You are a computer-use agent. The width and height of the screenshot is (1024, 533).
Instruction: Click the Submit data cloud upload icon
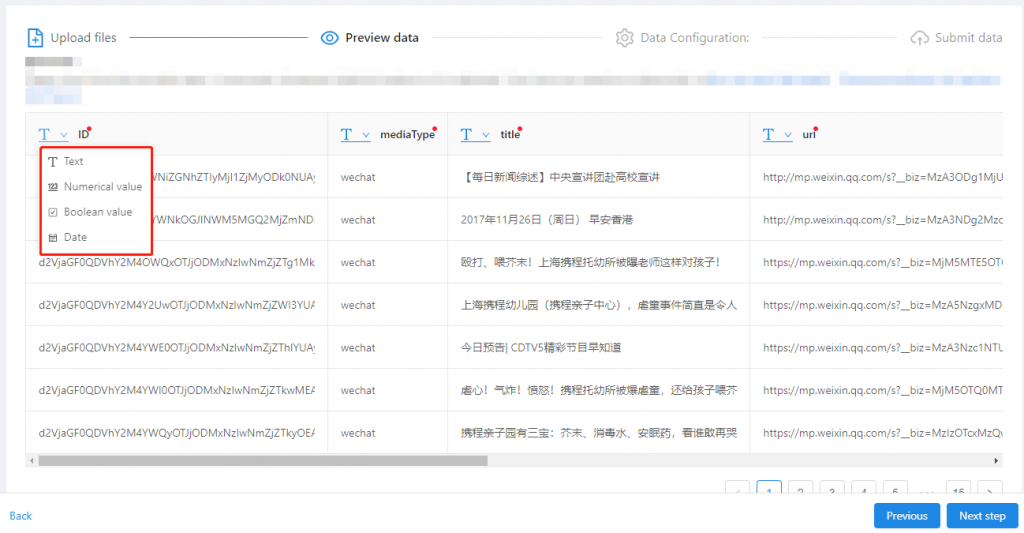[919, 38]
